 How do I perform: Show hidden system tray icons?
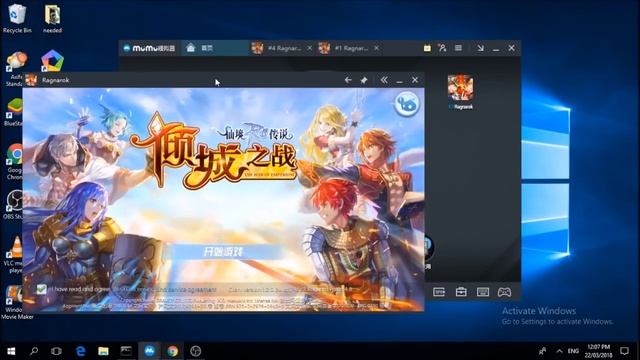pyautogui.click(x=559, y=351)
